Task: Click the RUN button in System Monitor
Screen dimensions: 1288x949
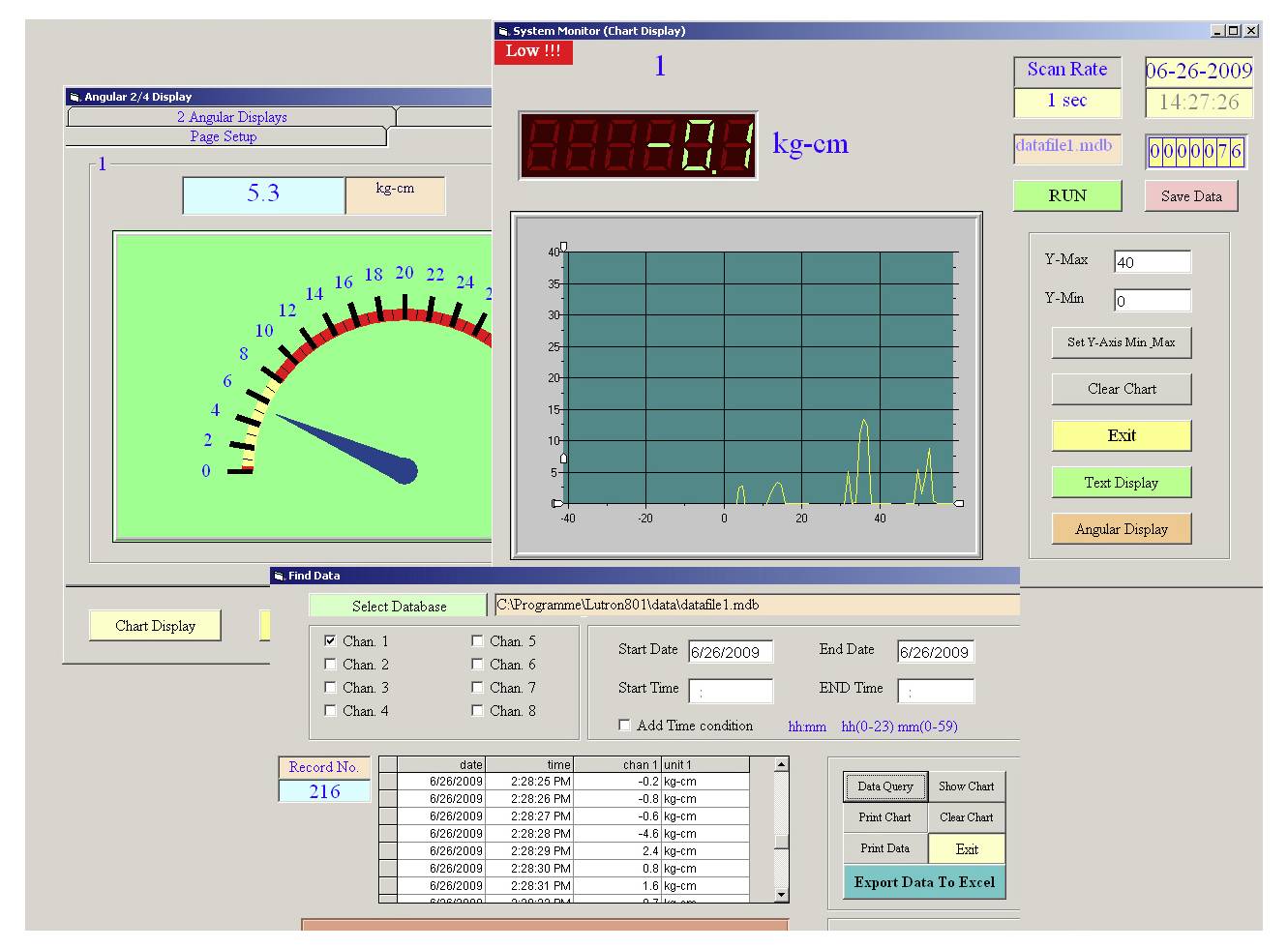Action: click(x=1067, y=195)
